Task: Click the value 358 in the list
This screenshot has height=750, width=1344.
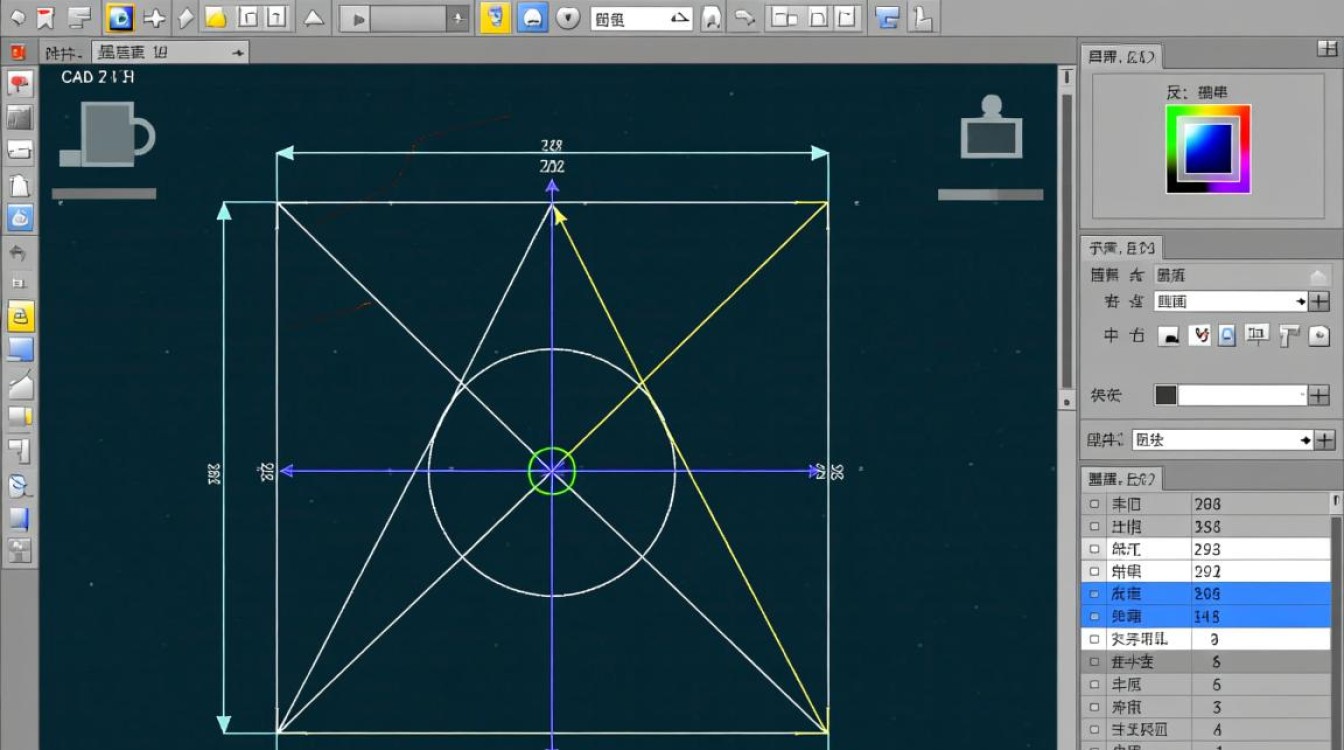Action: click(x=1207, y=527)
